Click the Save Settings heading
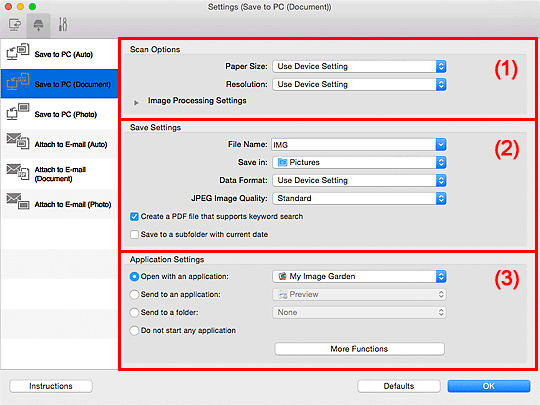 (155, 127)
